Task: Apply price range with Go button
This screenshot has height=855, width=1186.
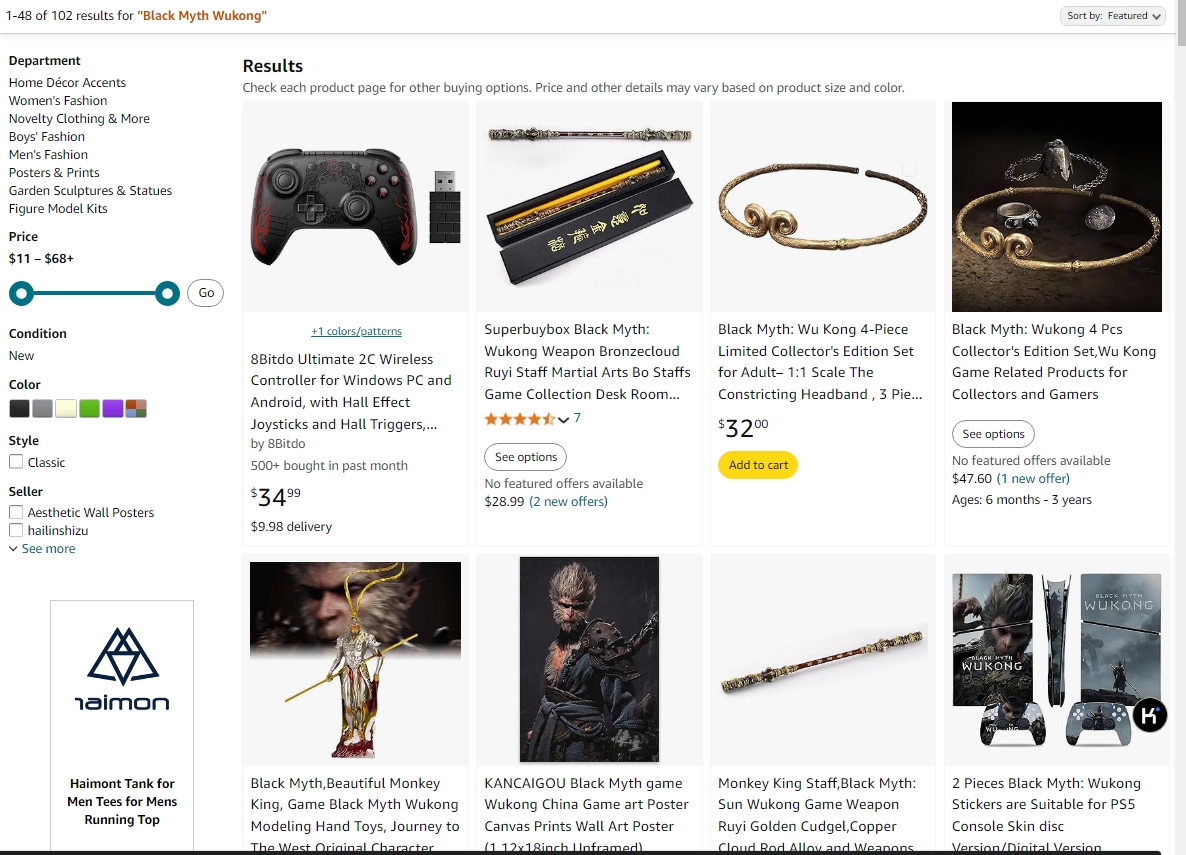Action: pos(206,293)
